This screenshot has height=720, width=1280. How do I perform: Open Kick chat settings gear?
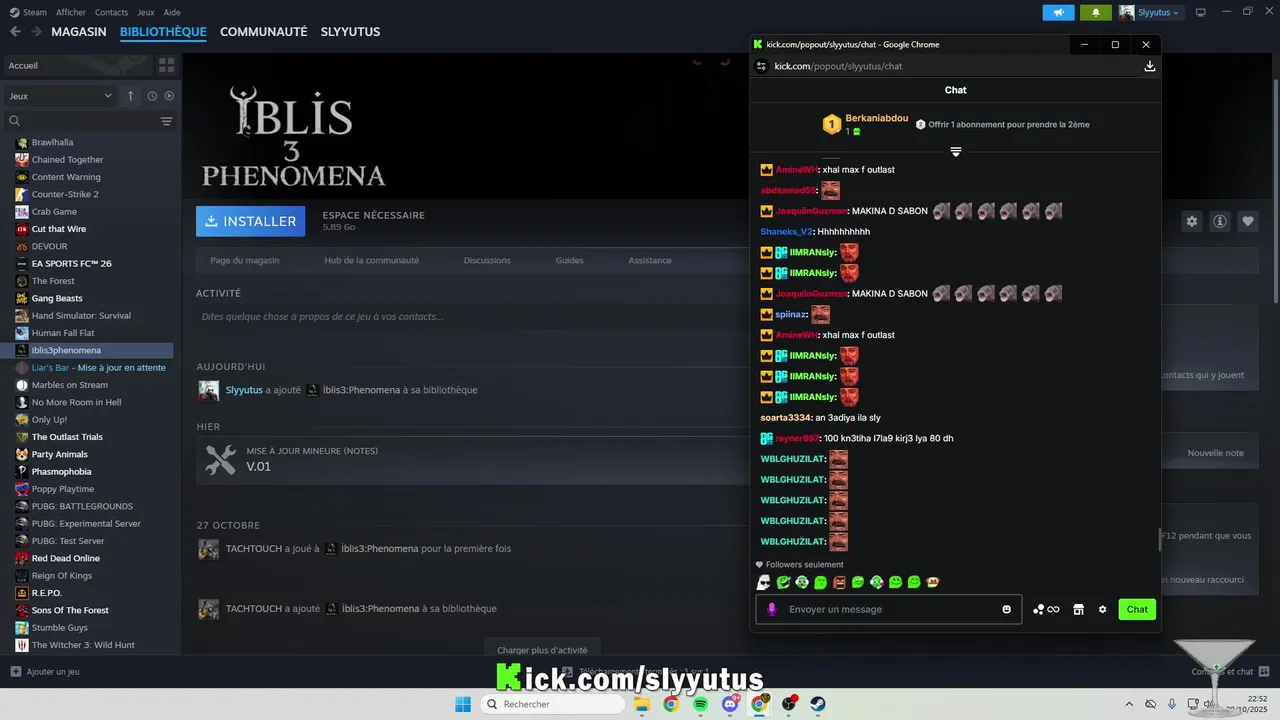point(1102,609)
